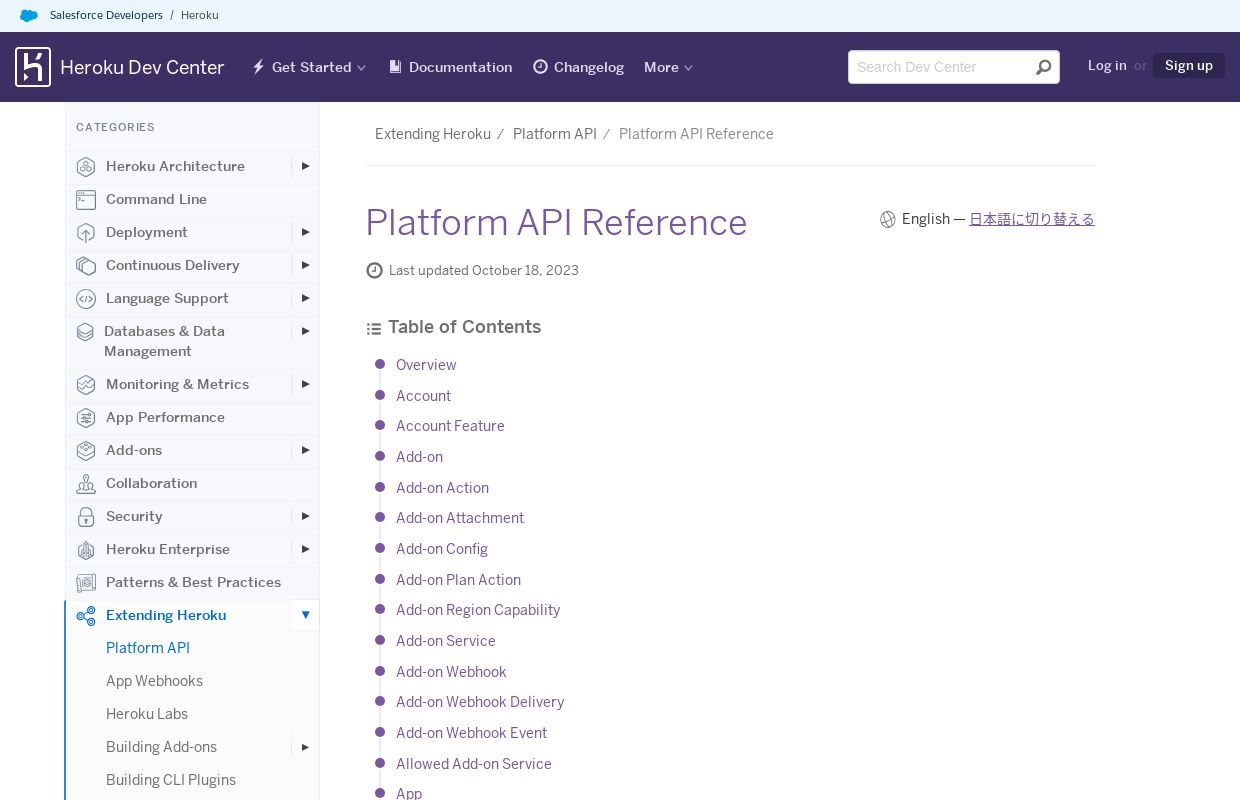Click the Documentation page icon

click(x=395, y=67)
